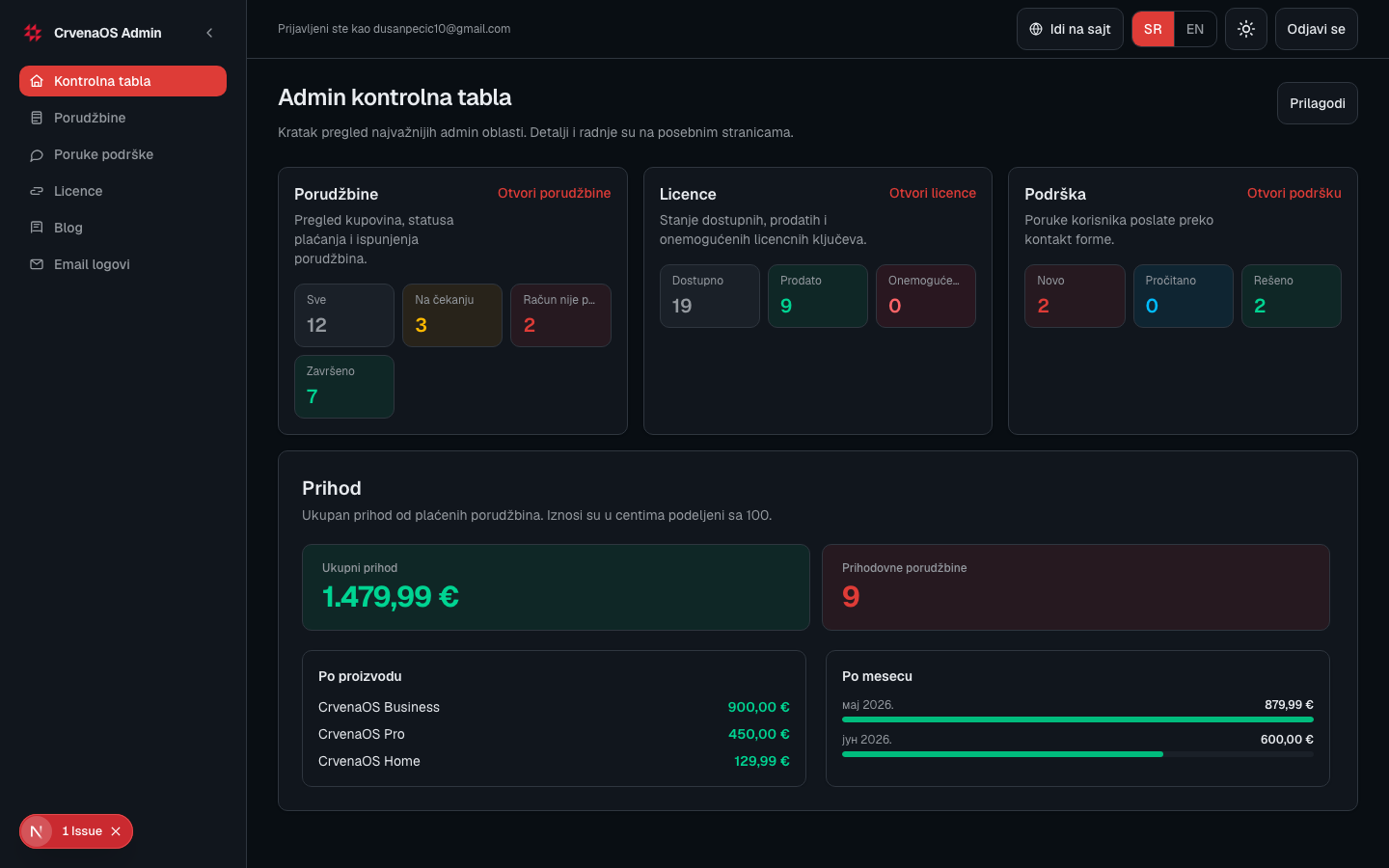1389x868 pixels.
Task: Select the Onemoguće... 0 tile
Action: 926,296
